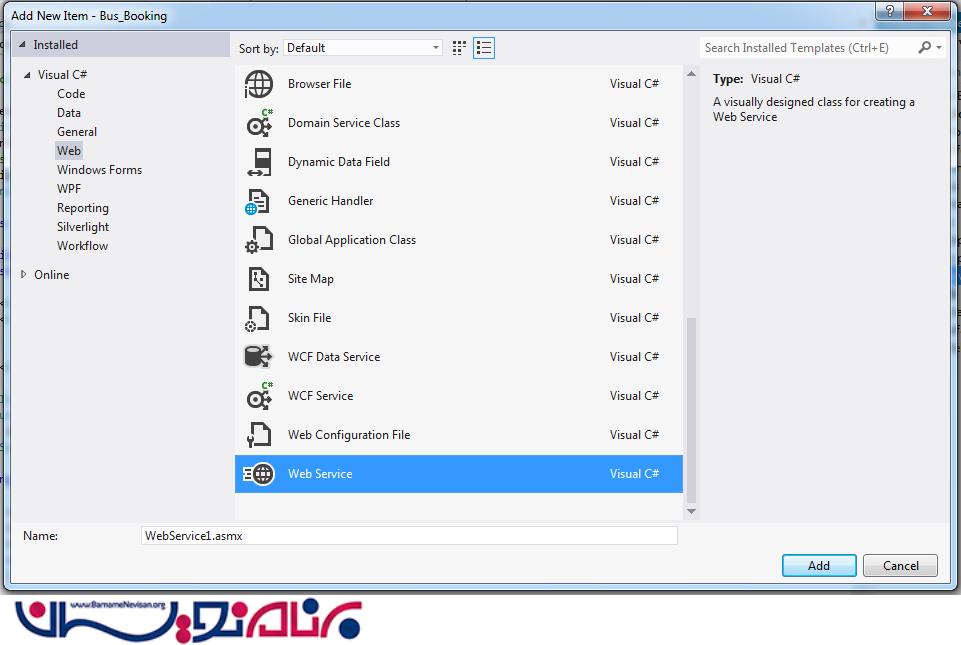This screenshot has width=961, height=645.
Task: Switch to medium icons view
Action: [x=460, y=48]
